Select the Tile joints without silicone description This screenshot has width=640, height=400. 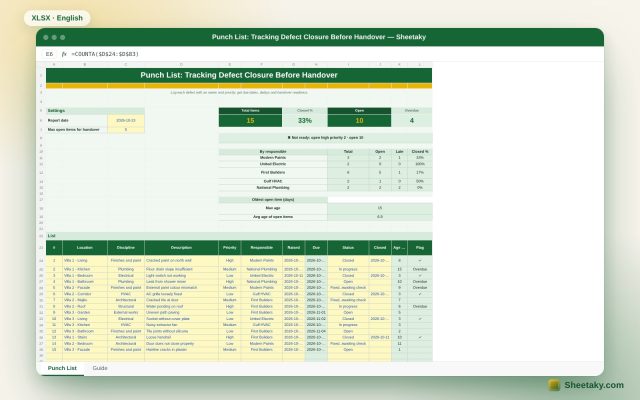click(x=181, y=331)
